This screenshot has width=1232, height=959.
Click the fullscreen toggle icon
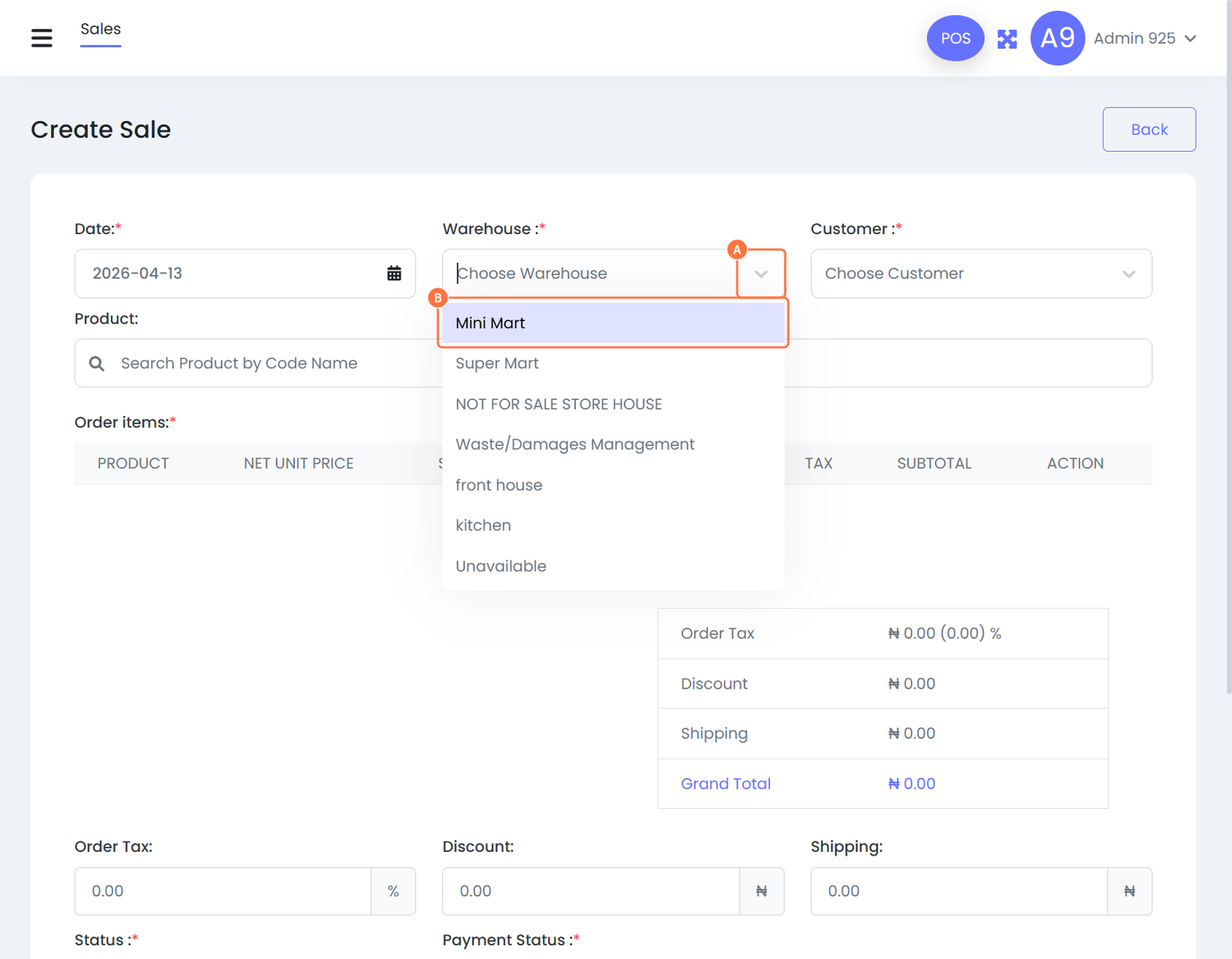(1007, 39)
